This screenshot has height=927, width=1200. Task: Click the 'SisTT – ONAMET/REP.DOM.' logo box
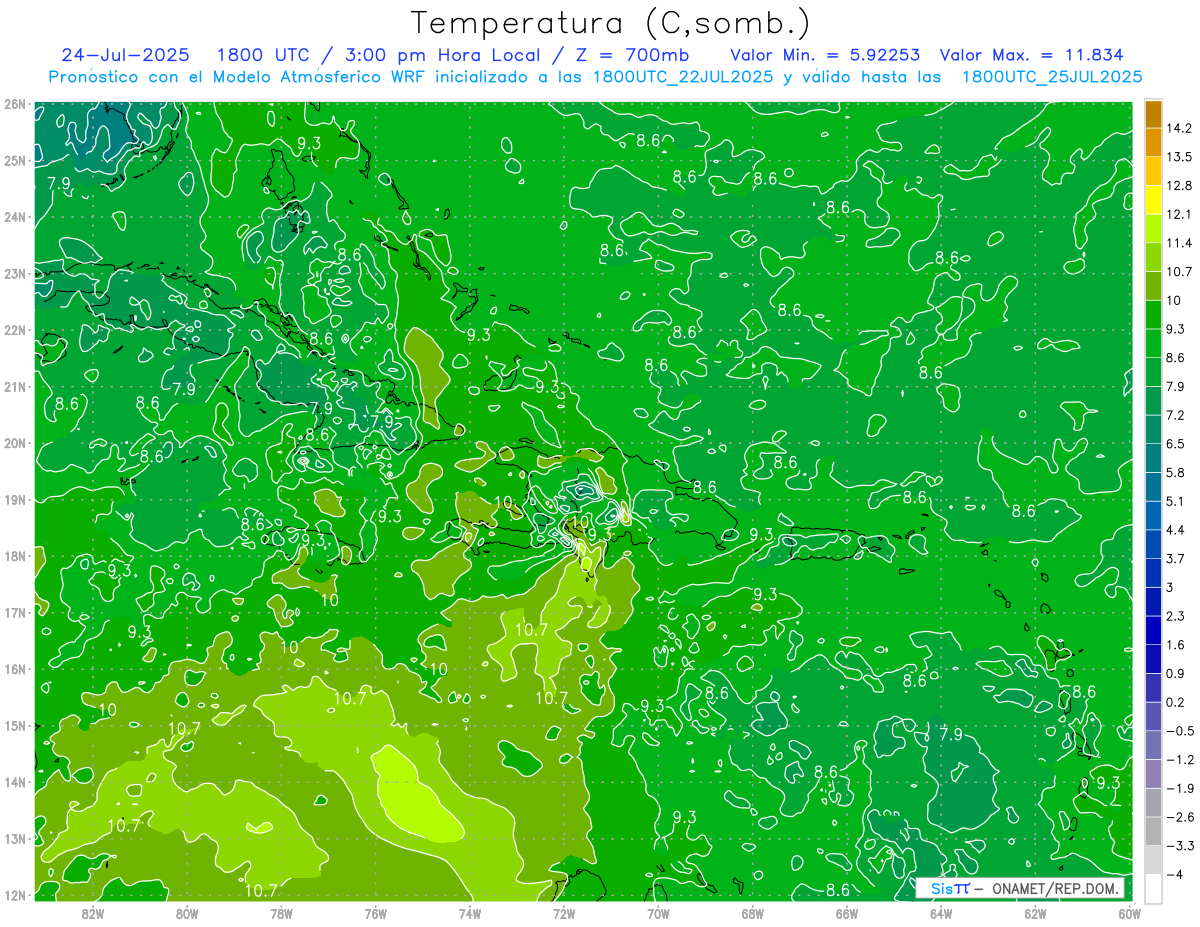point(1020,888)
